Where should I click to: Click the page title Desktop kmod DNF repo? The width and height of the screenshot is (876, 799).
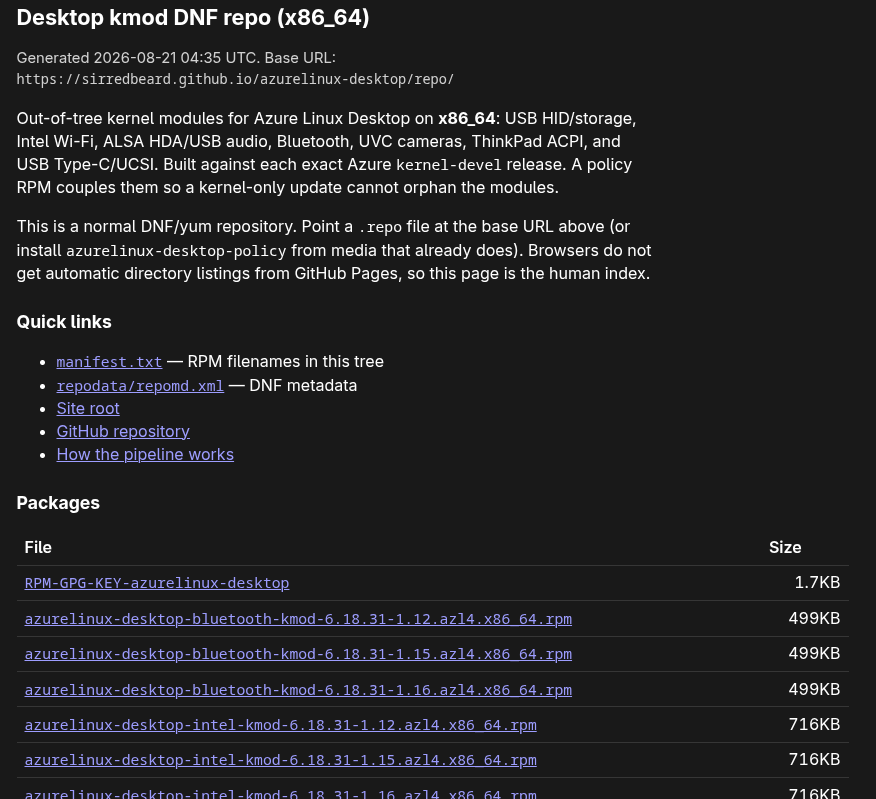click(193, 18)
